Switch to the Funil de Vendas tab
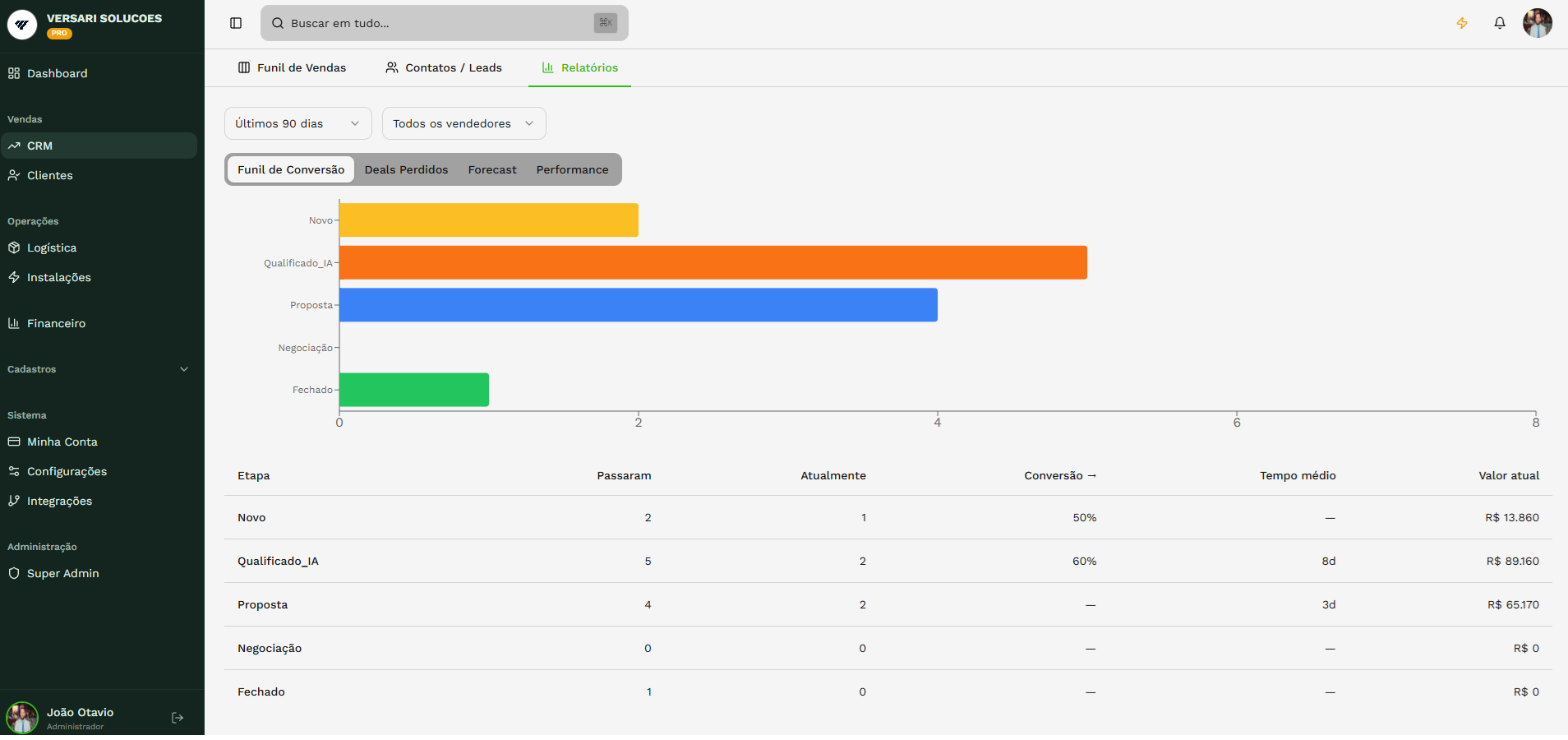The image size is (1568, 740). coord(292,67)
